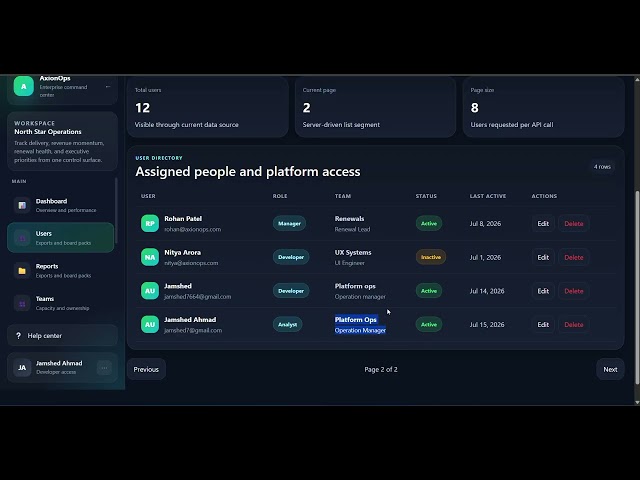Click the Jul 15, 2026 date
640x480 pixels.
pyautogui.click(x=487, y=324)
